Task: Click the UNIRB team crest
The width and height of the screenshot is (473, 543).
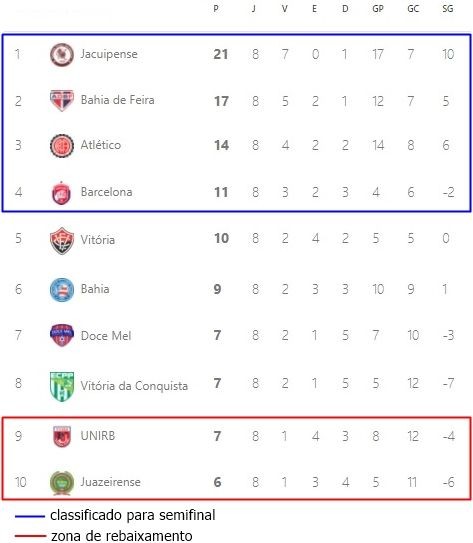Action: [x=62, y=436]
